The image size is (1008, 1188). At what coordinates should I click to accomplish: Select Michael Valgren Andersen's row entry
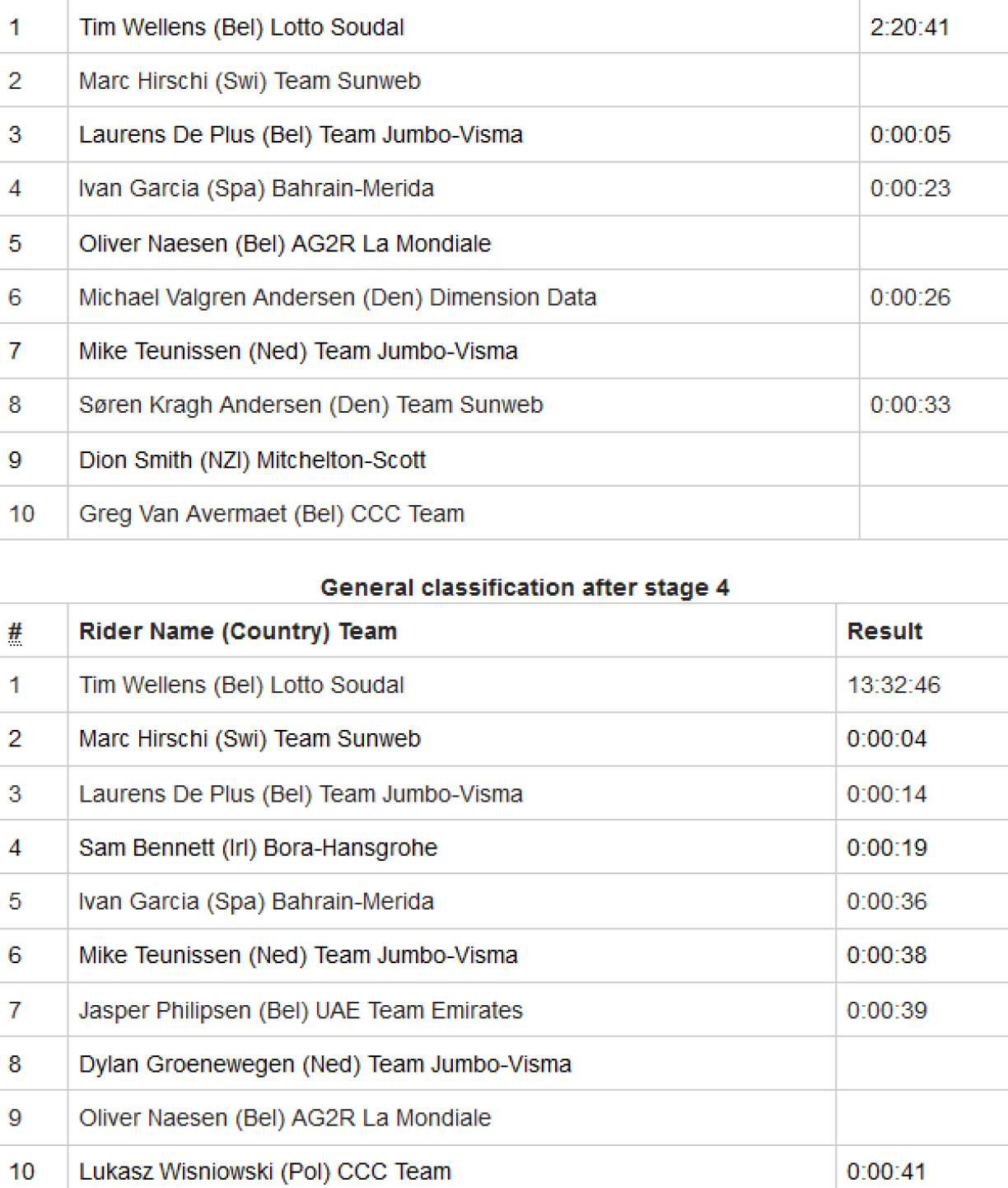[x=338, y=297]
